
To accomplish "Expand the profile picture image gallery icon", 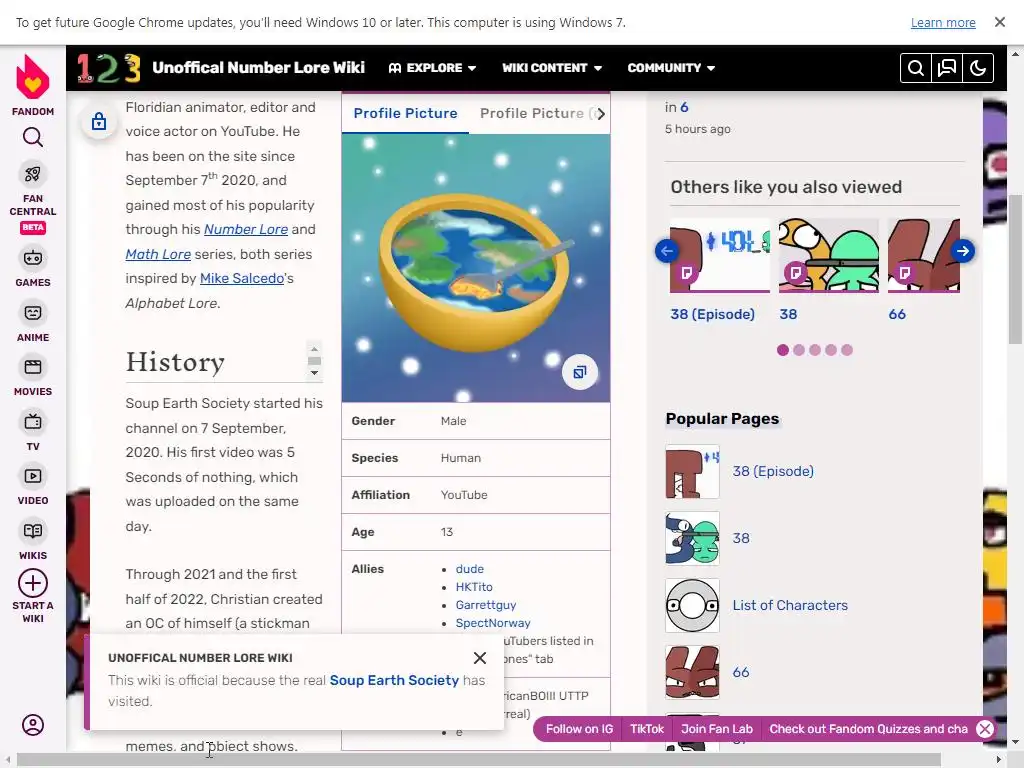I will [580, 372].
